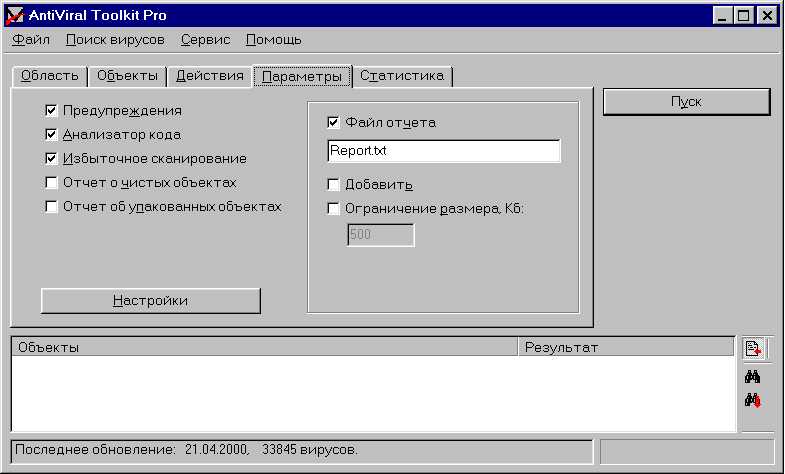Click the Результат column header
Image resolution: width=785 pixels, height=474 pixels.
click(x=626, y=347)
